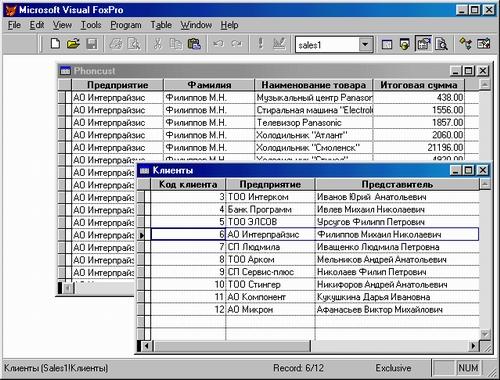Screen dimensions: 500x380
Task: Open the File menu
Action: point(14,25)
